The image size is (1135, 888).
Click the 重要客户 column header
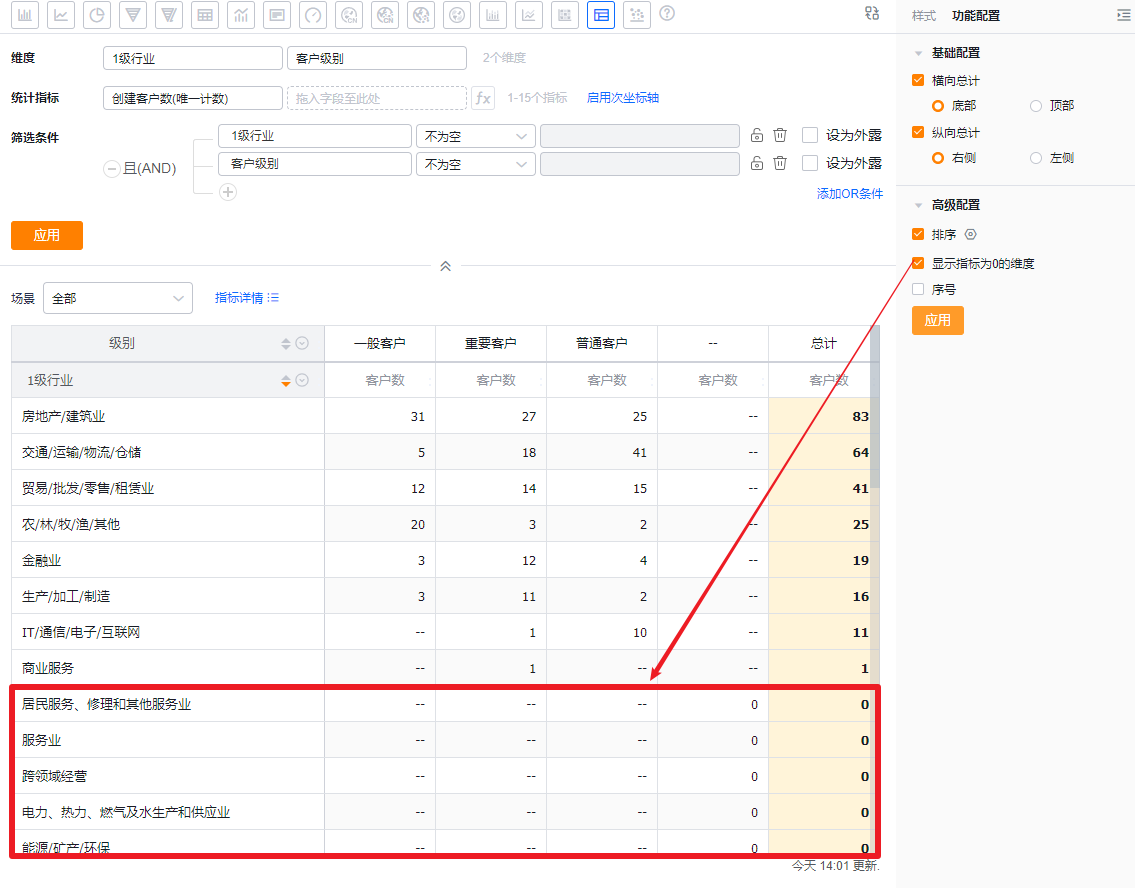pos(491,344)
